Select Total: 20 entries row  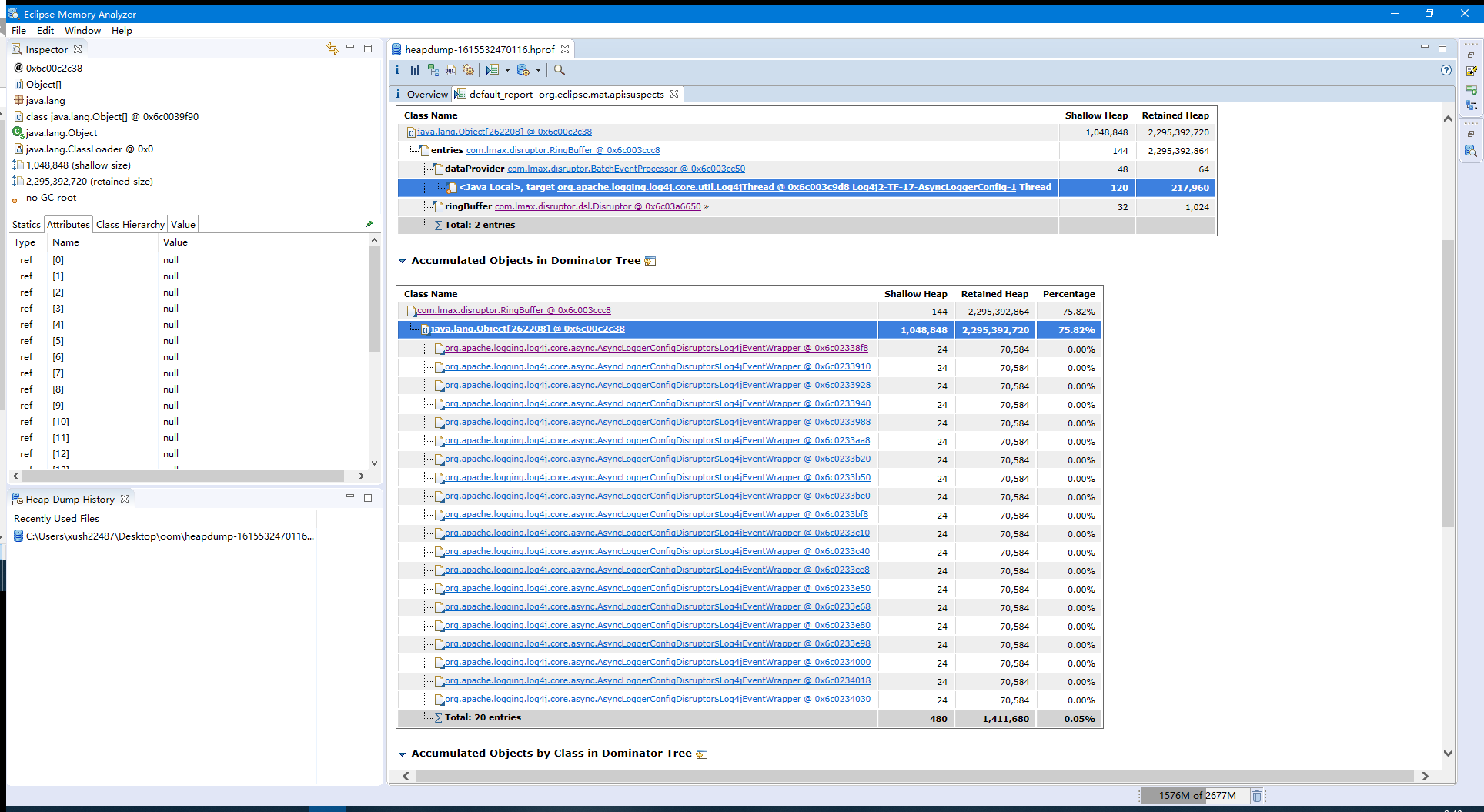tap(750, 717)
